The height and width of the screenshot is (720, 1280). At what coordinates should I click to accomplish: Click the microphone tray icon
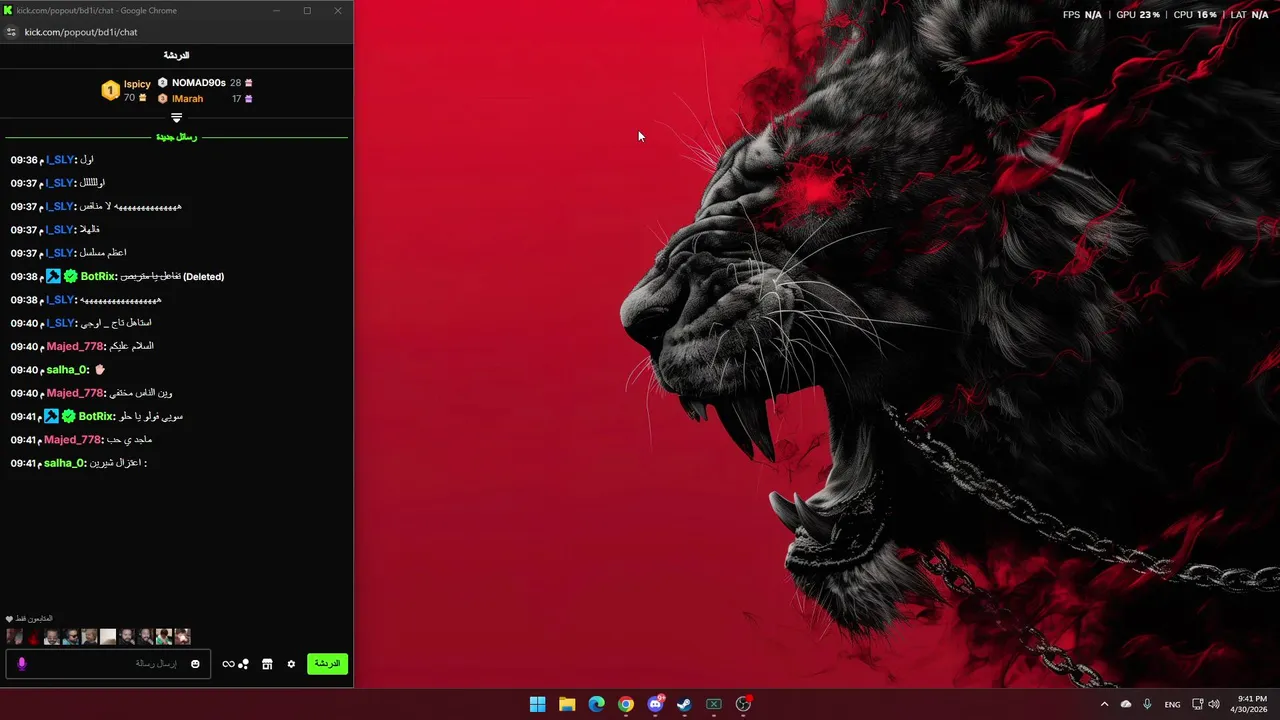(x=1147, y=704)
